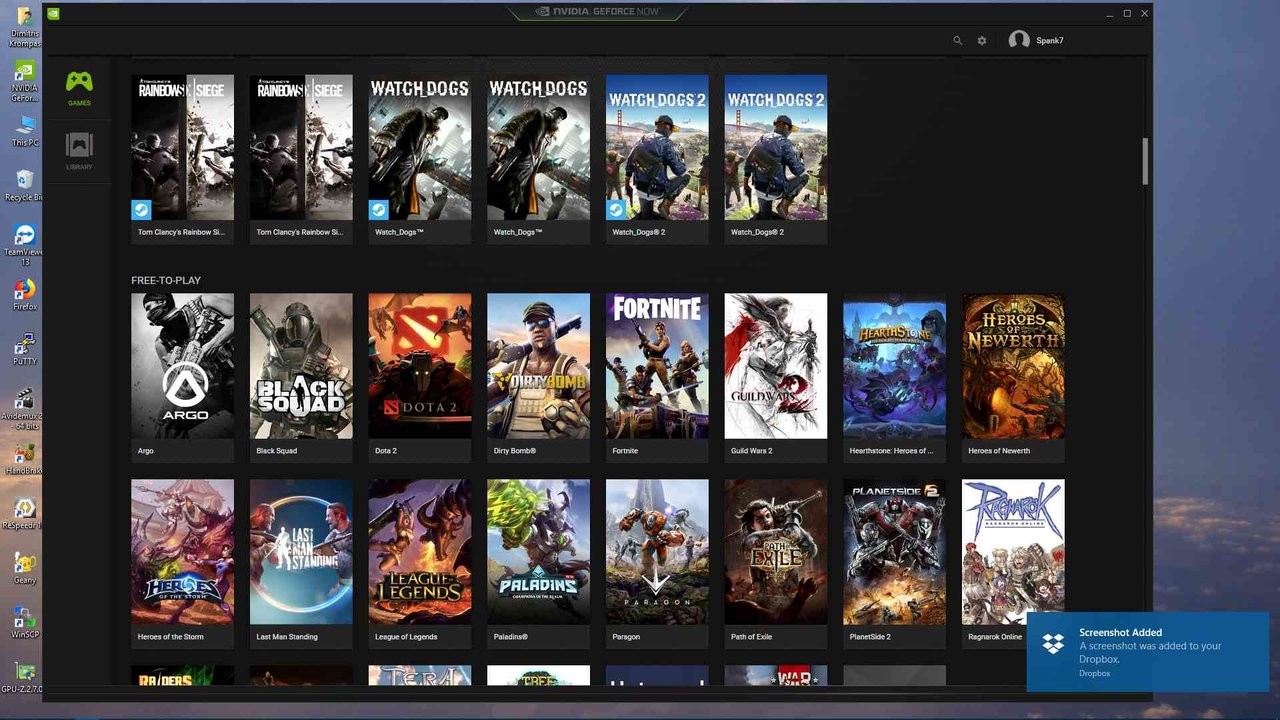
Task: Select the NVIDIA GeForce desktop shortcut
Action: pyautogui.click(x=24, y=80)
